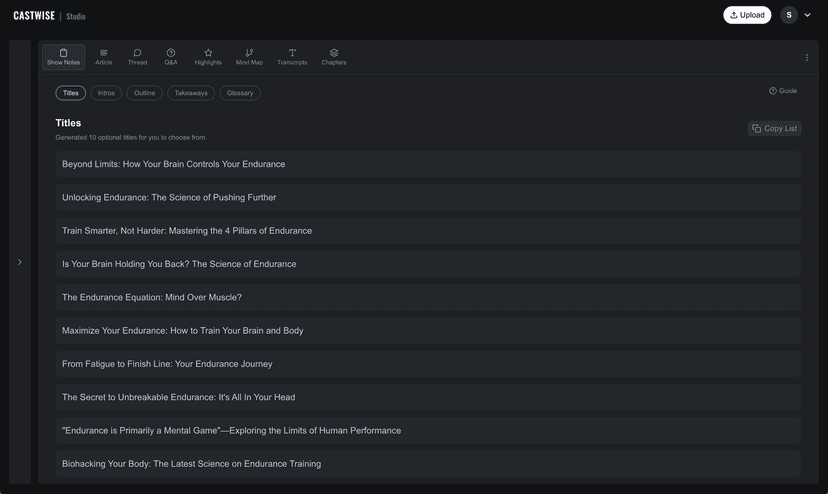The image size is (828, 494).
Task: Open the three-dot more options menu
Action: pos(806,57)
